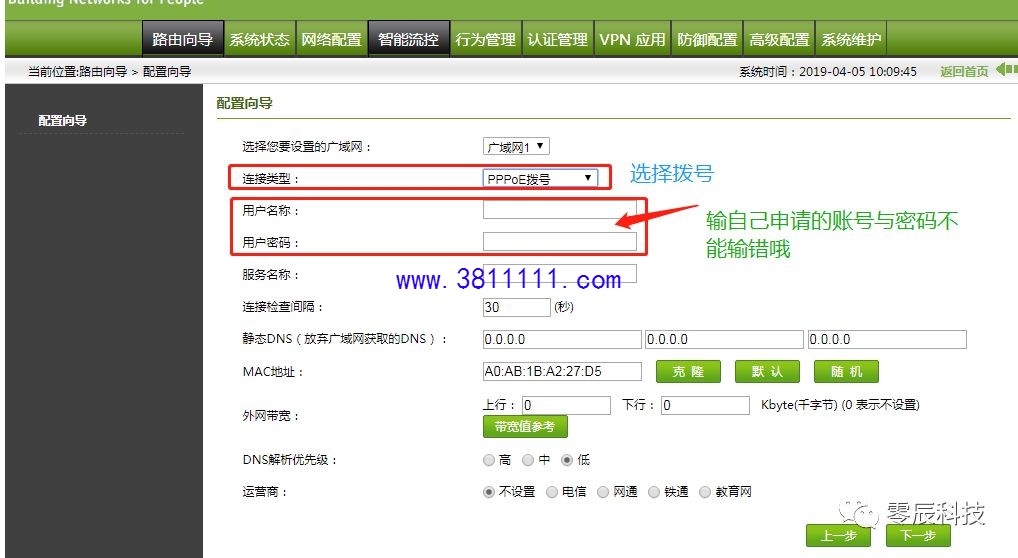This screenshot has width=1018, height=558.
Task: Click the 带宽值参考 button
Action: pyautogui.click(x=525, y=427)
